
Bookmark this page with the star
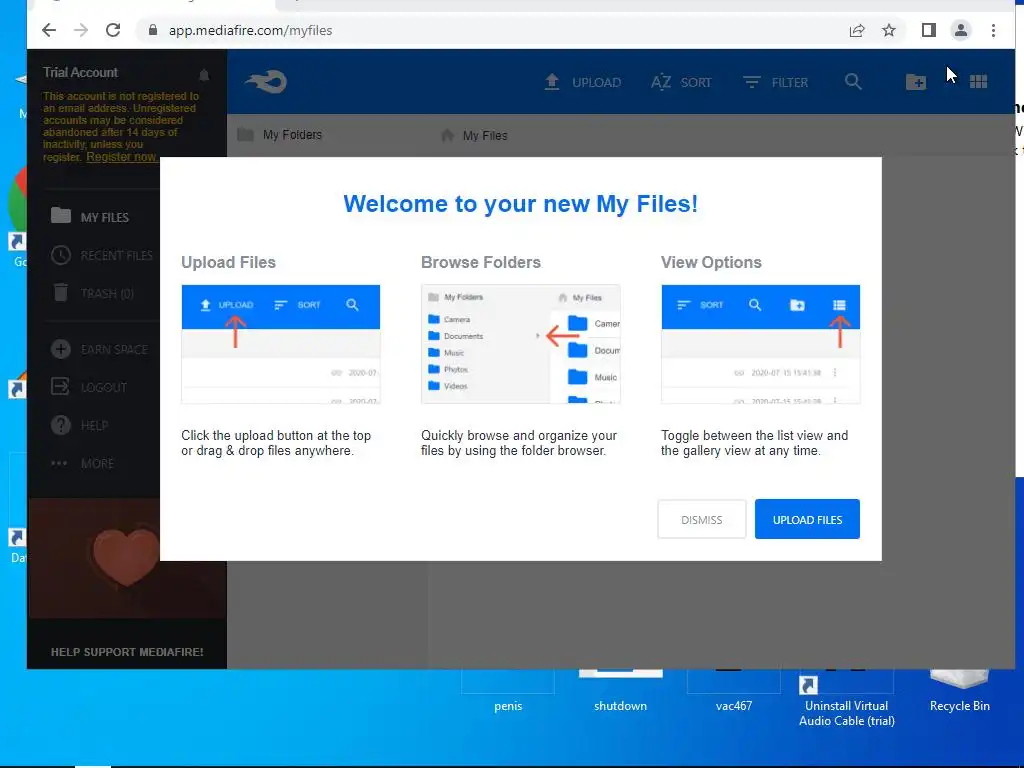point(889,30)
